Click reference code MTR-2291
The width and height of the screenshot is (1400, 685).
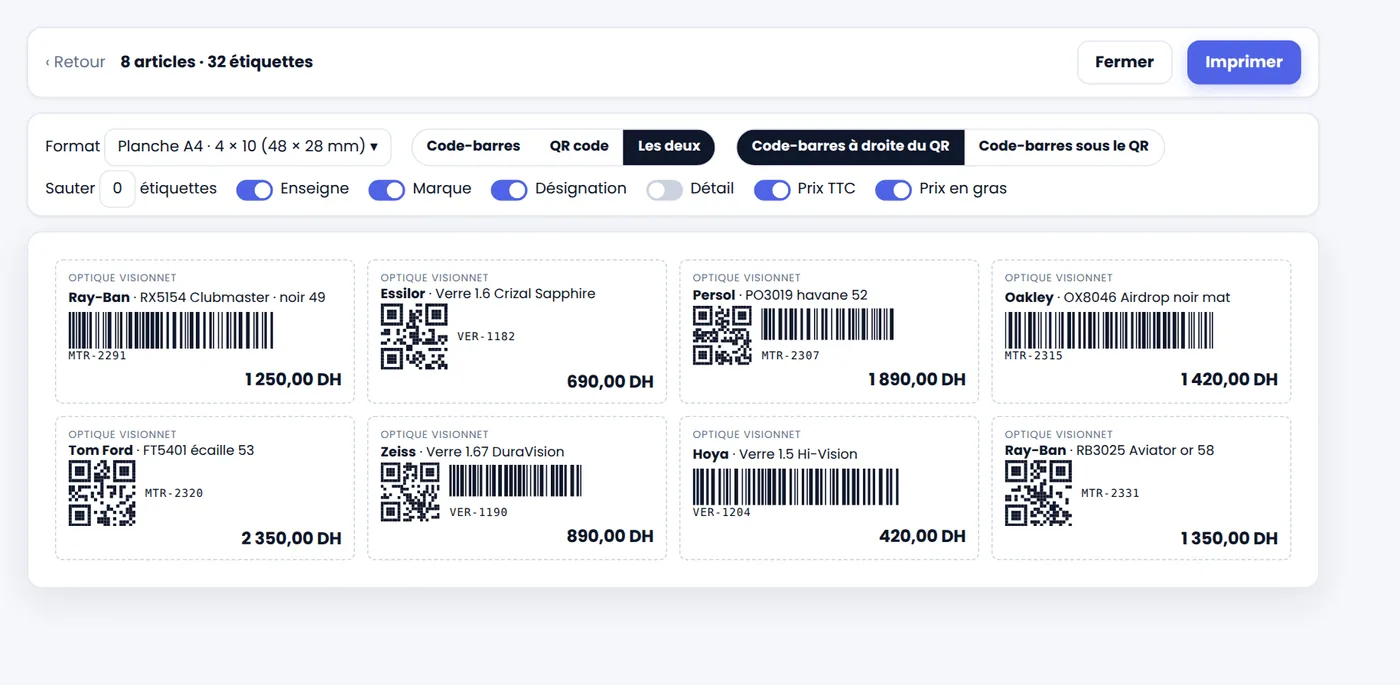point(97,355)
